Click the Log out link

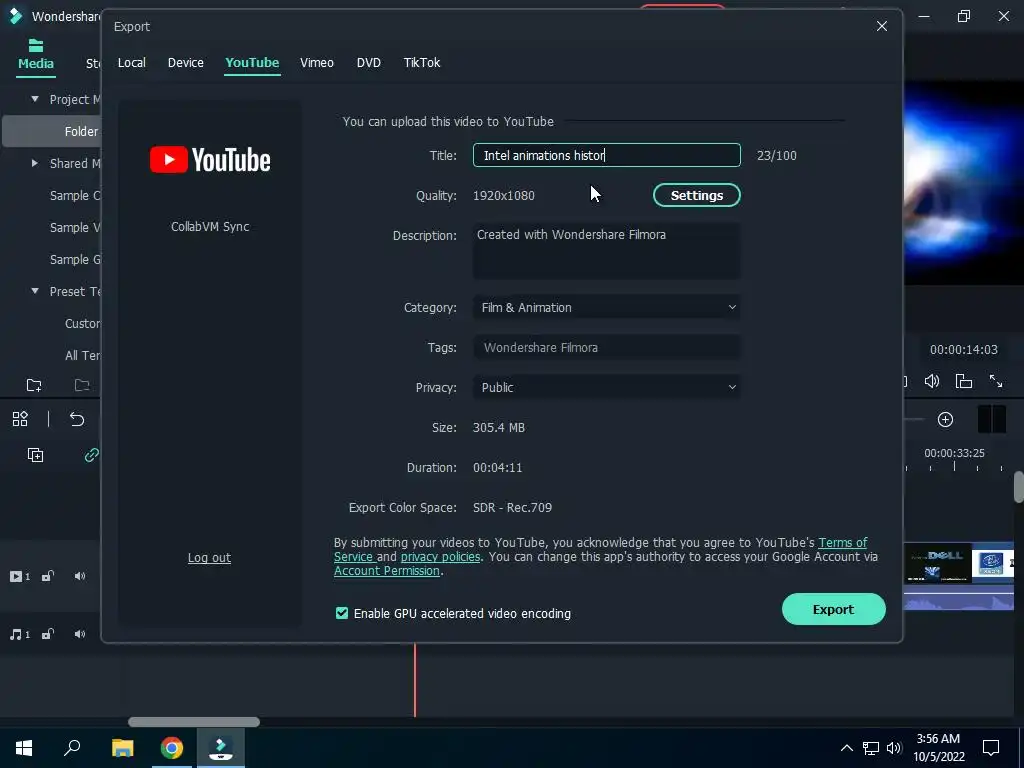(x=209, y=558)
